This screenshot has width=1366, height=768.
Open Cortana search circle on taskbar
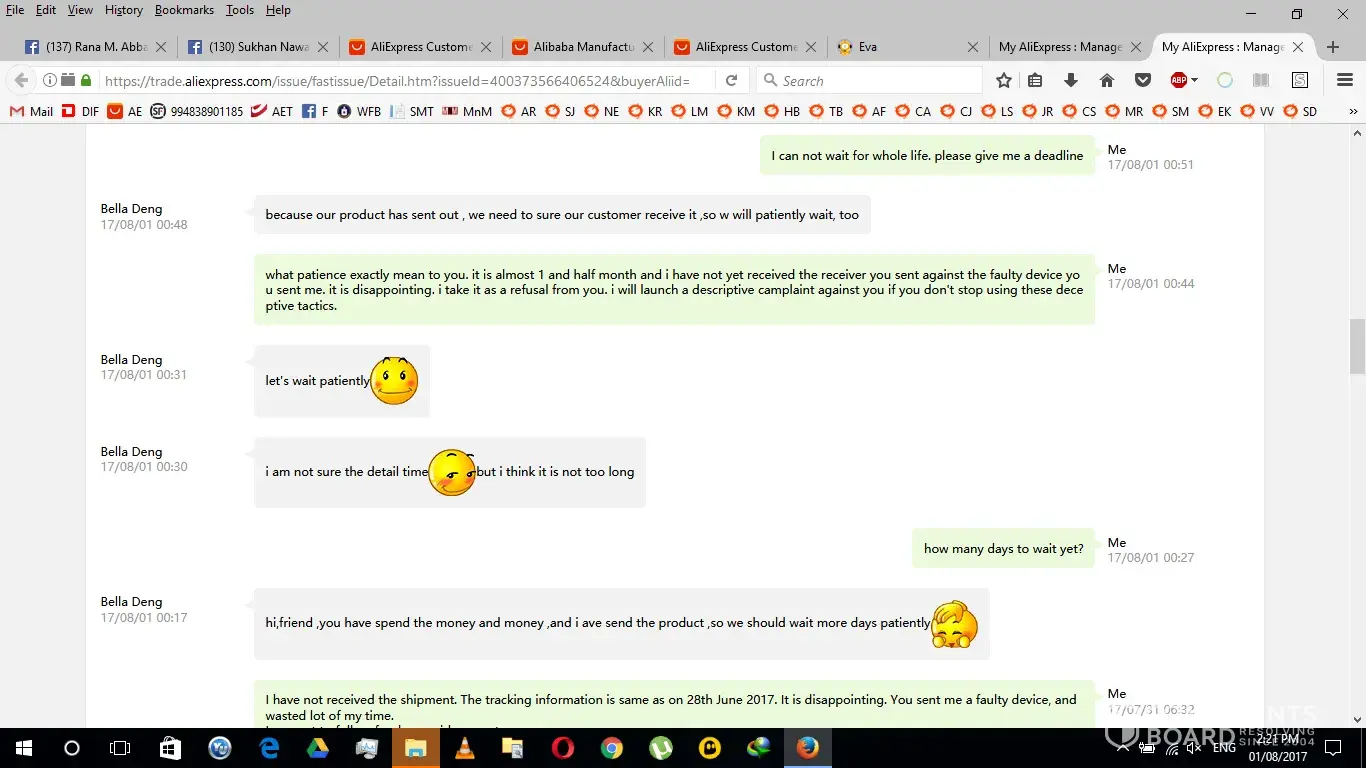(72, 748)
